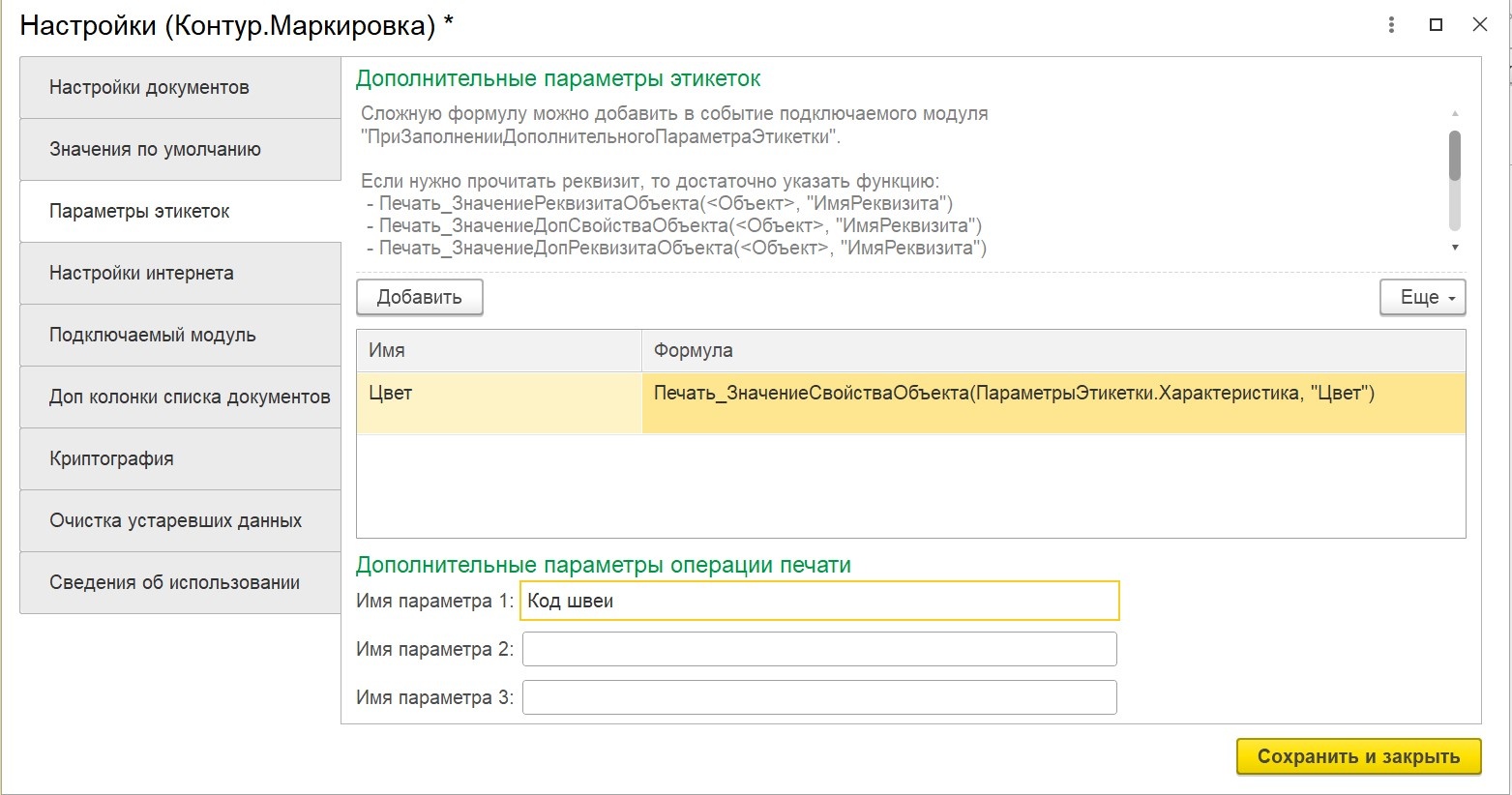Open the Настройки интернета tab
Image resolution: width=1512 pixels, height=795 pixels.
tap(181, 274)
